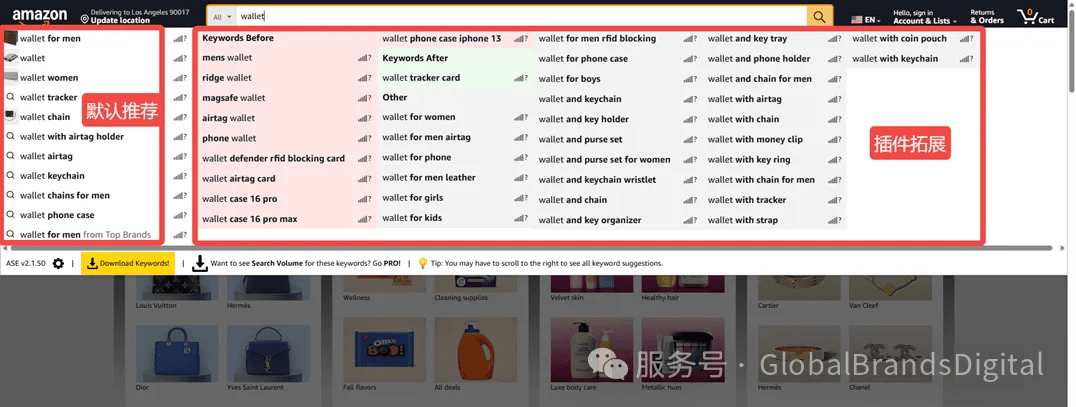Click the horizontal scrollbar below the keyword suggestions
Viewport: 1076px width, 407px height.
[530, 248]
